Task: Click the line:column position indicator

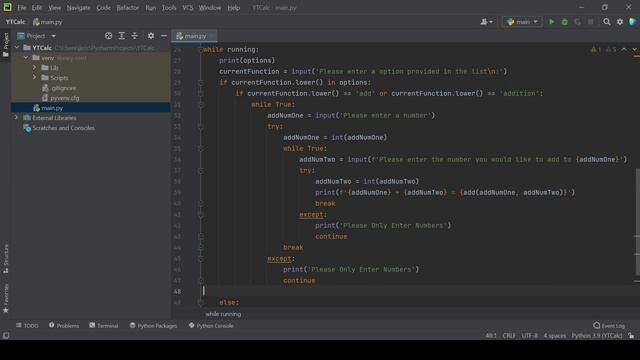Action: [491, 336]
